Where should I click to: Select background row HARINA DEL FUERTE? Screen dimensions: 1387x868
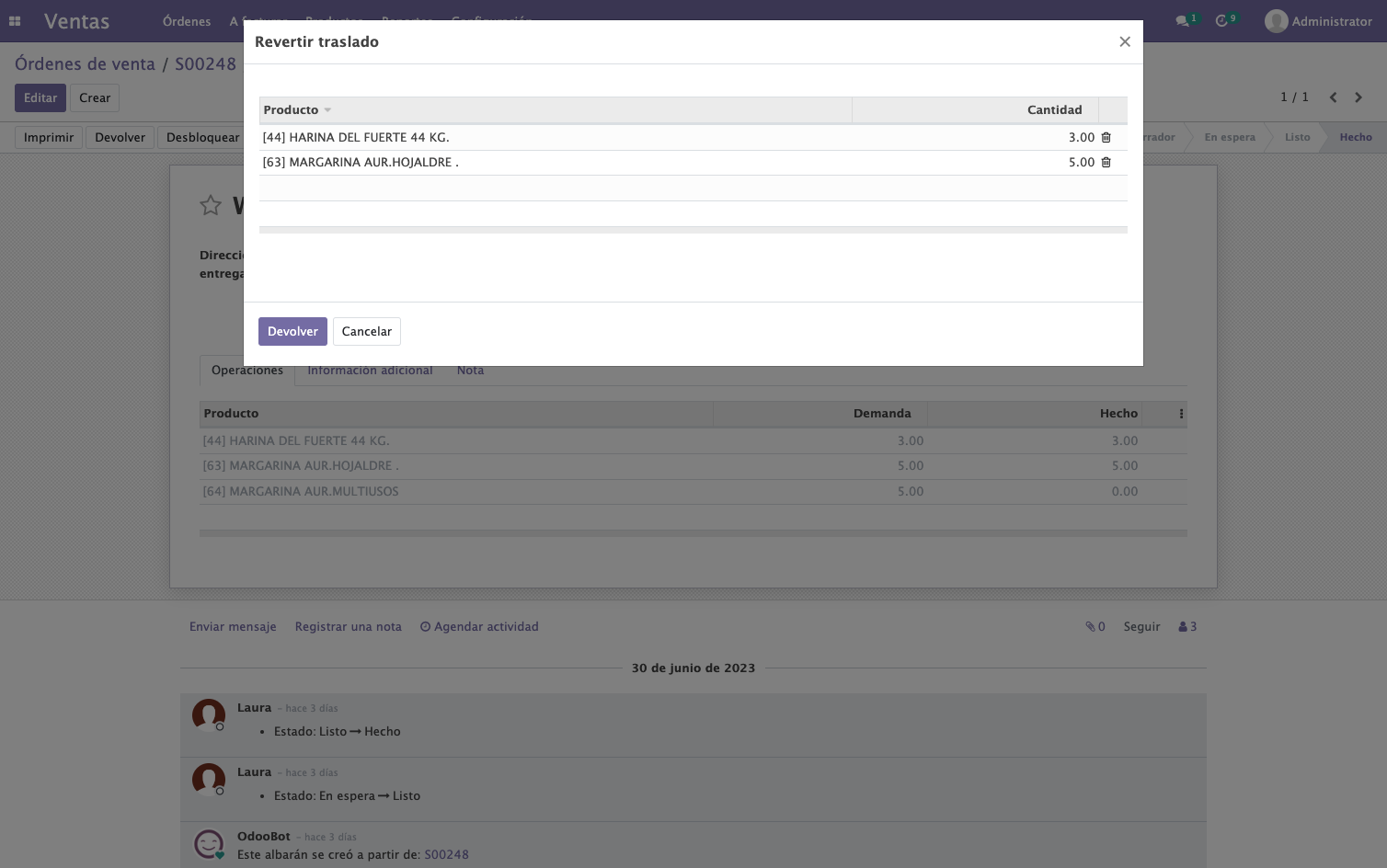(693, 441)
